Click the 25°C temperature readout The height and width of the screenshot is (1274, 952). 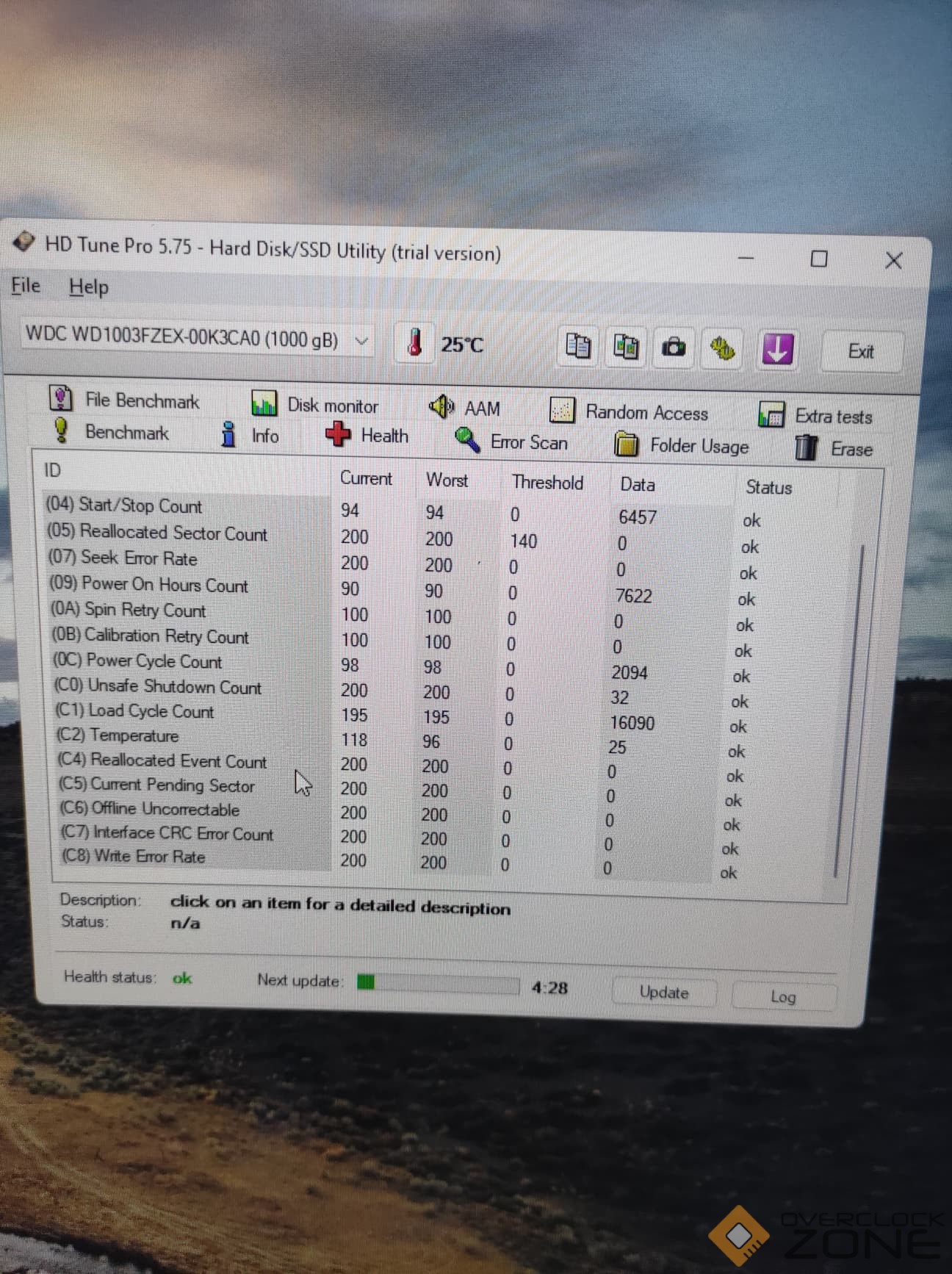[x=462, y=345]
